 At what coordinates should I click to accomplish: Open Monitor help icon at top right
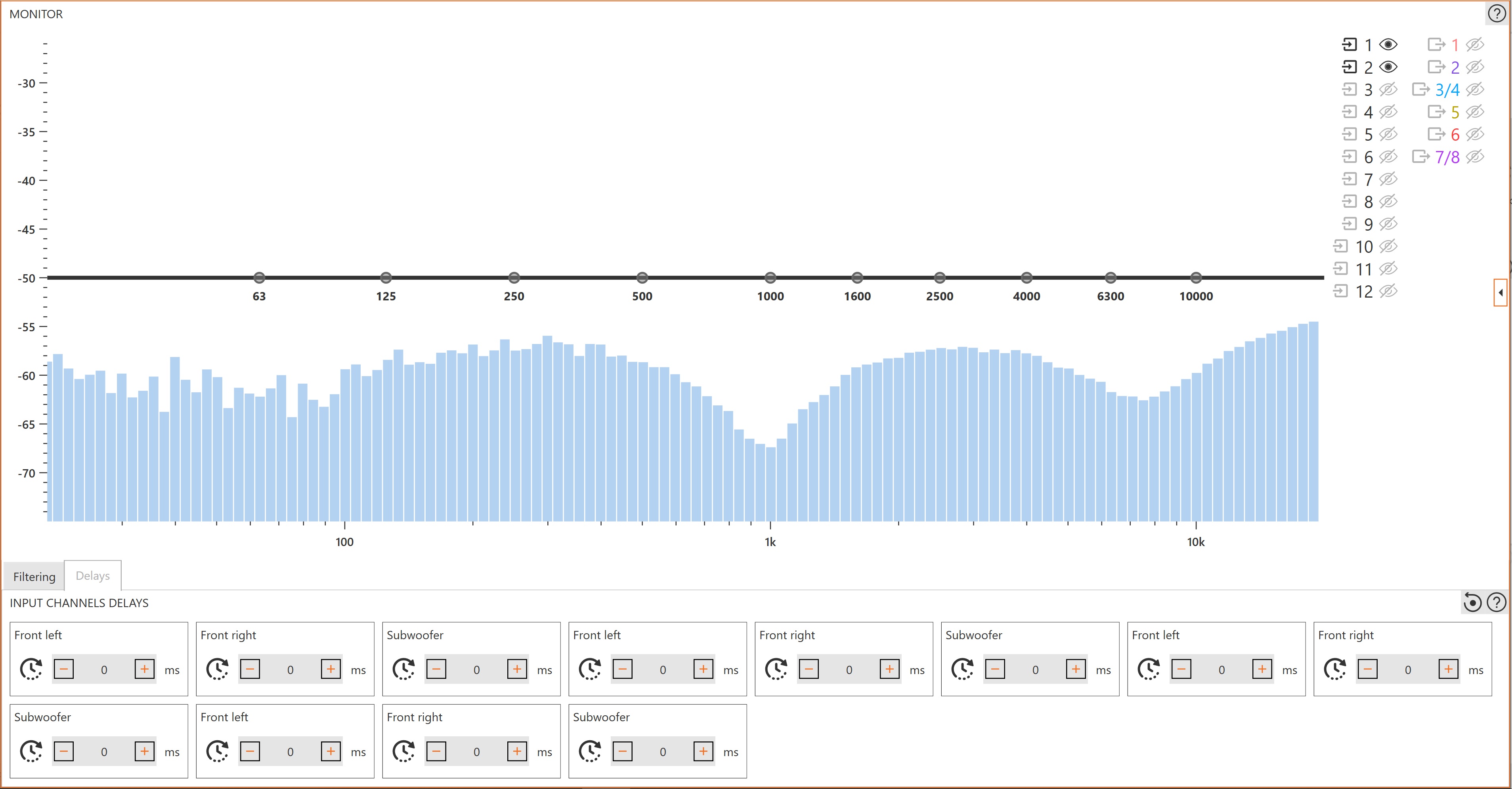pos(1496,13)
